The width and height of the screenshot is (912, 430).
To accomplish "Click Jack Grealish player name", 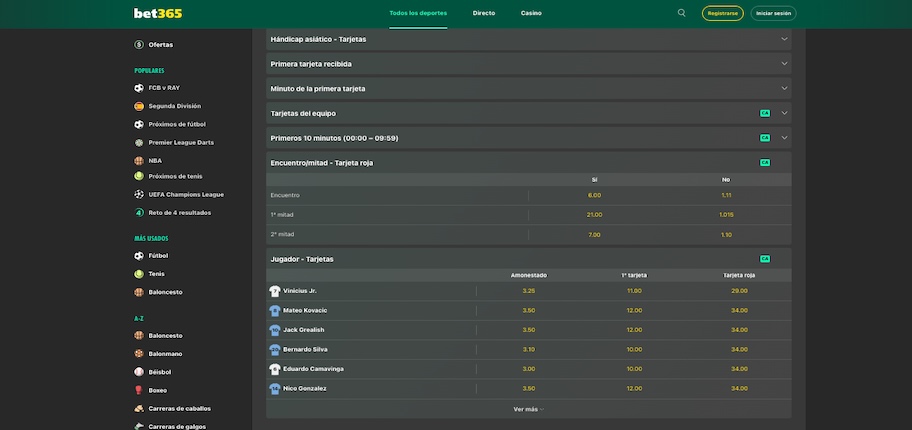I will 304,330.
